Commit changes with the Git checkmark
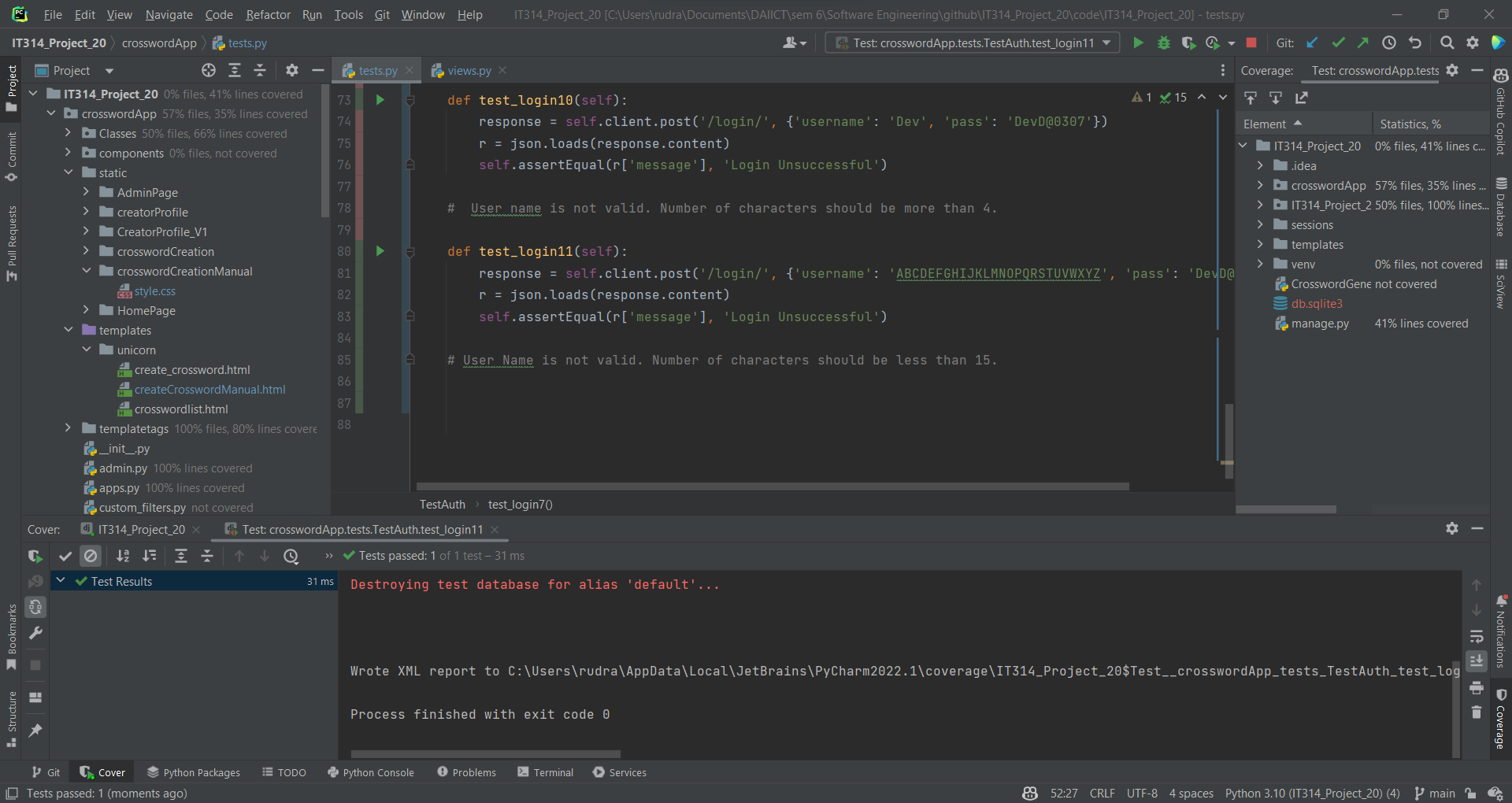The height and width of the screenshot is (803, 1512). click(1338, 43)
